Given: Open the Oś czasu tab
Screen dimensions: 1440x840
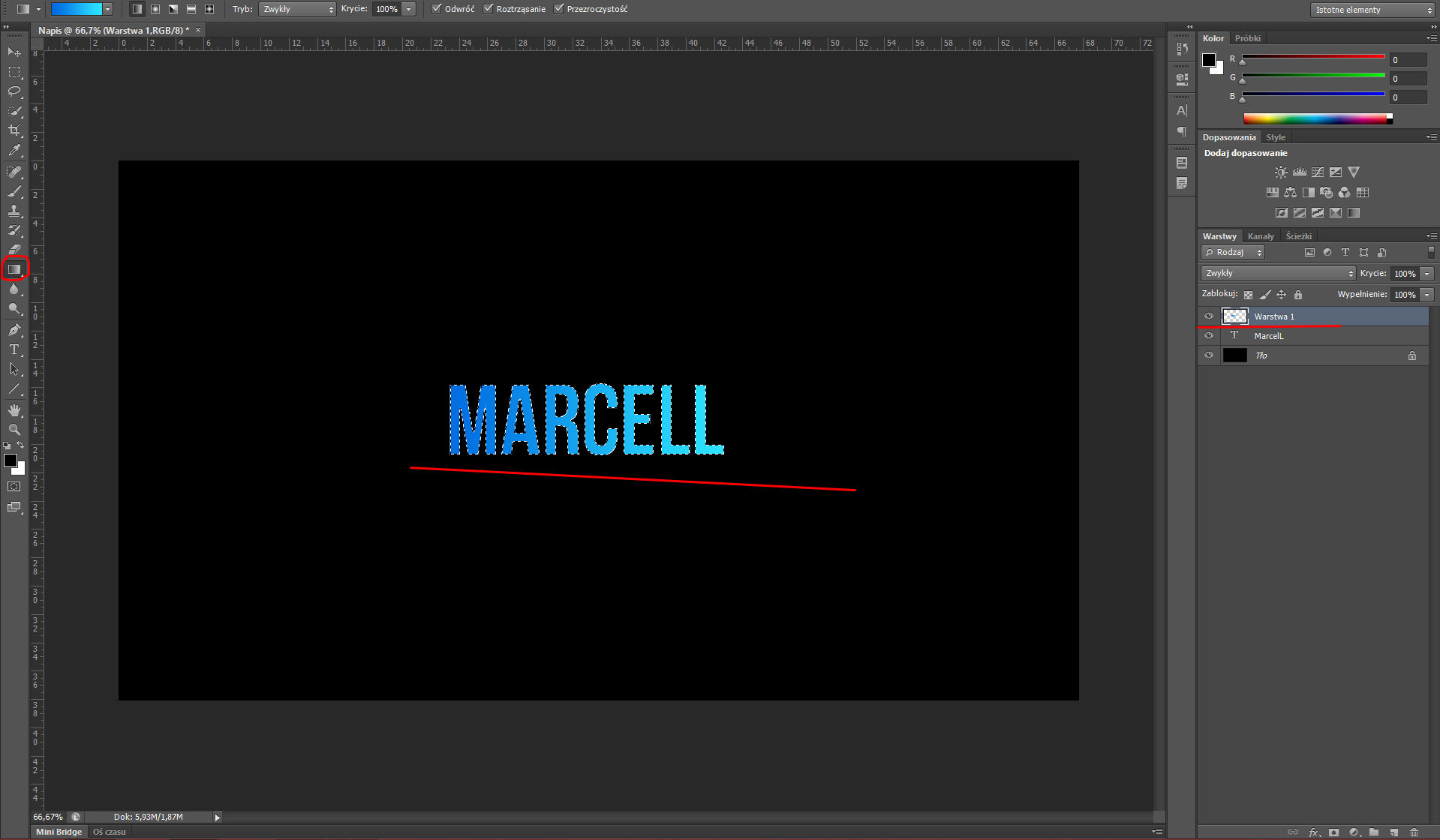Looking at the screenshot, I should pyautogui.click(x=109, y=832).
